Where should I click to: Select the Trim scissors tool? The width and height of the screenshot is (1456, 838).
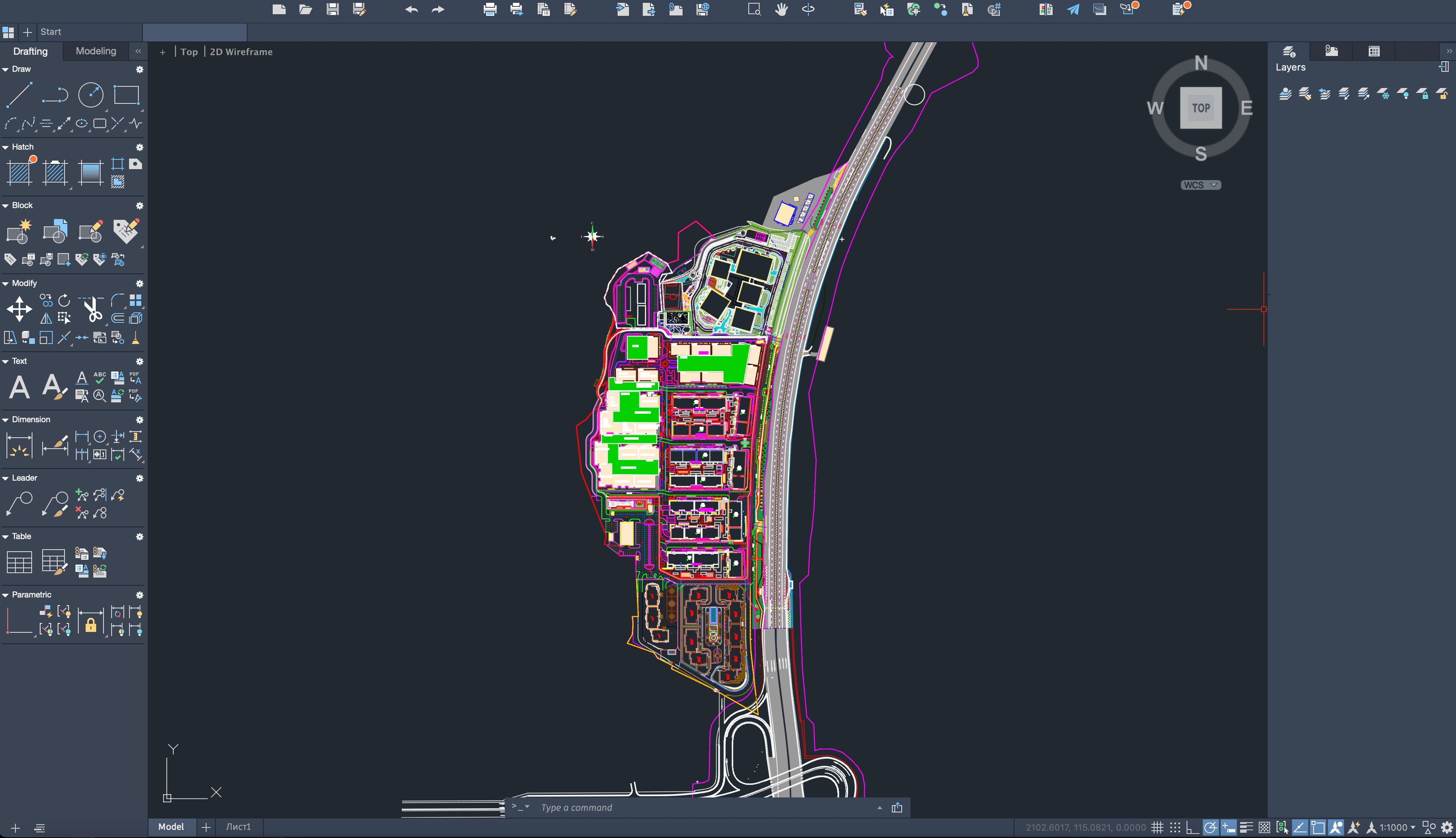click(92, 309)
